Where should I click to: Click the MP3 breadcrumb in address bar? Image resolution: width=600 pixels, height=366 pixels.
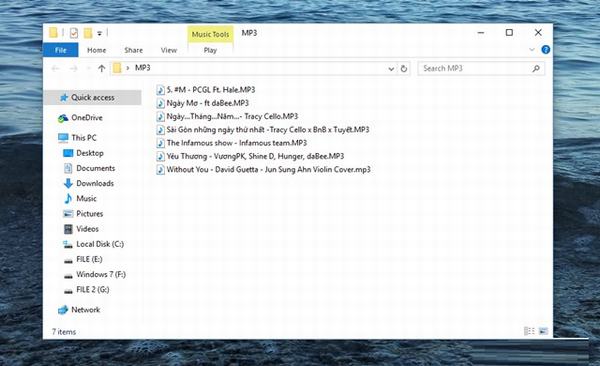(143, 68)
